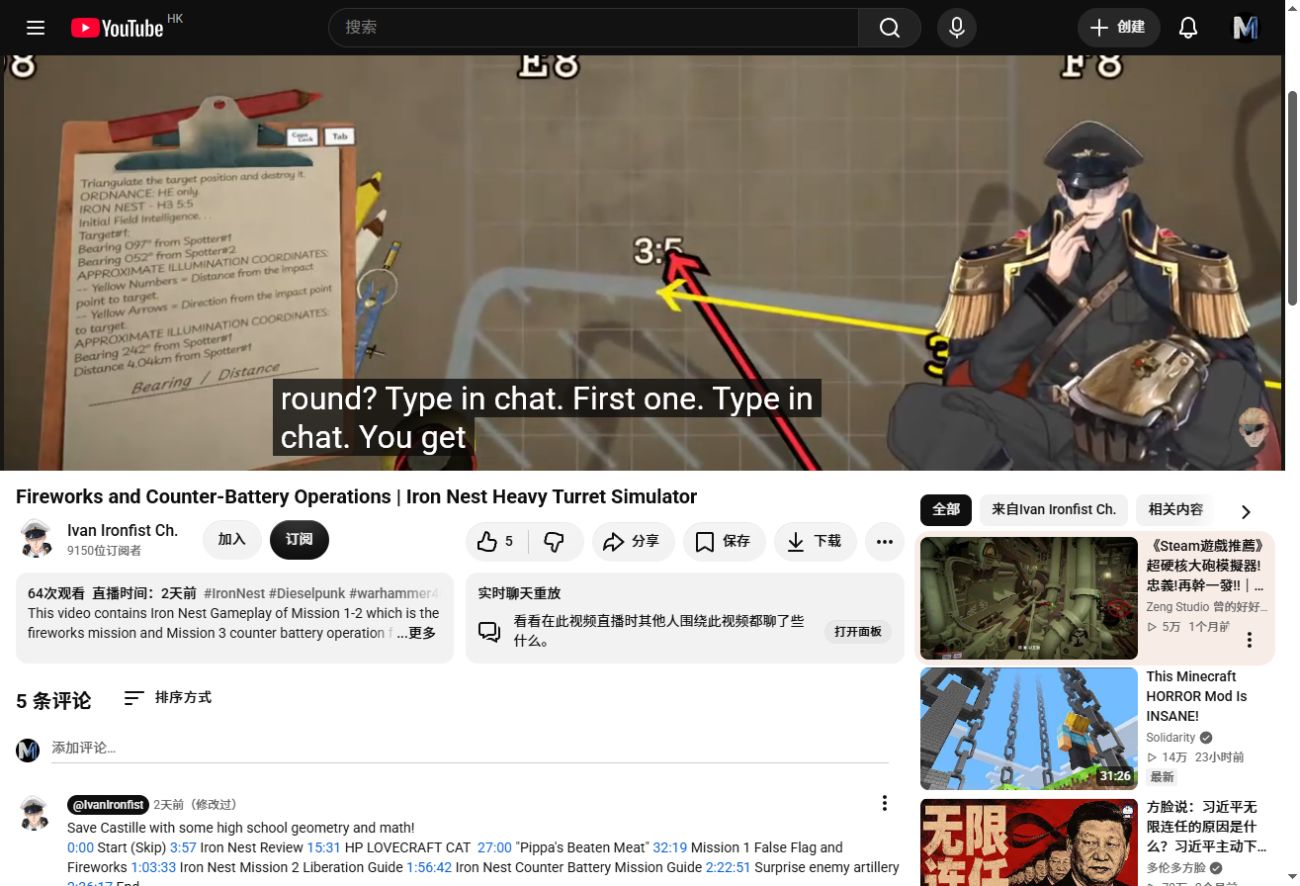1300x886 pixels.
Task: Jump to timestamp 1:56:42 Counter Battery
Action: [x=429, y=868]
